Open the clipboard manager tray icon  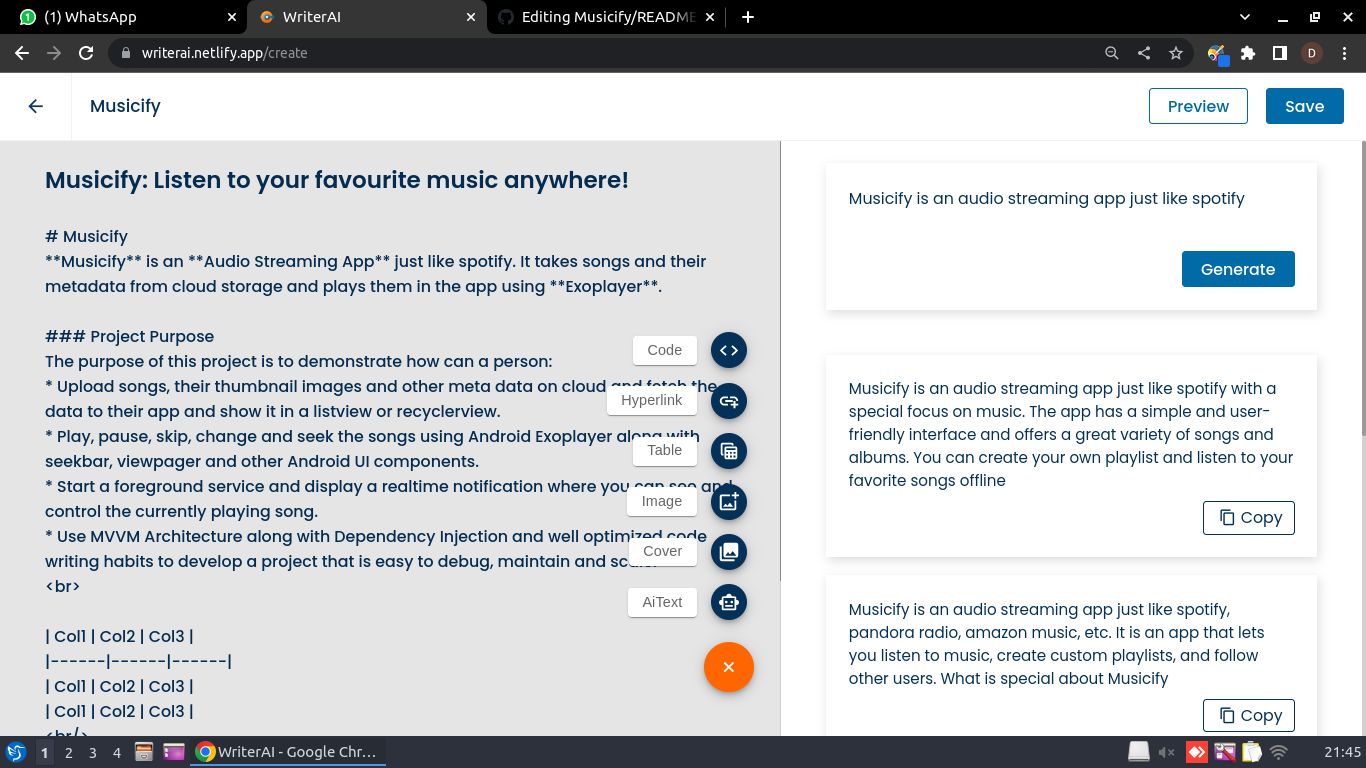(x=1251, y=752)
